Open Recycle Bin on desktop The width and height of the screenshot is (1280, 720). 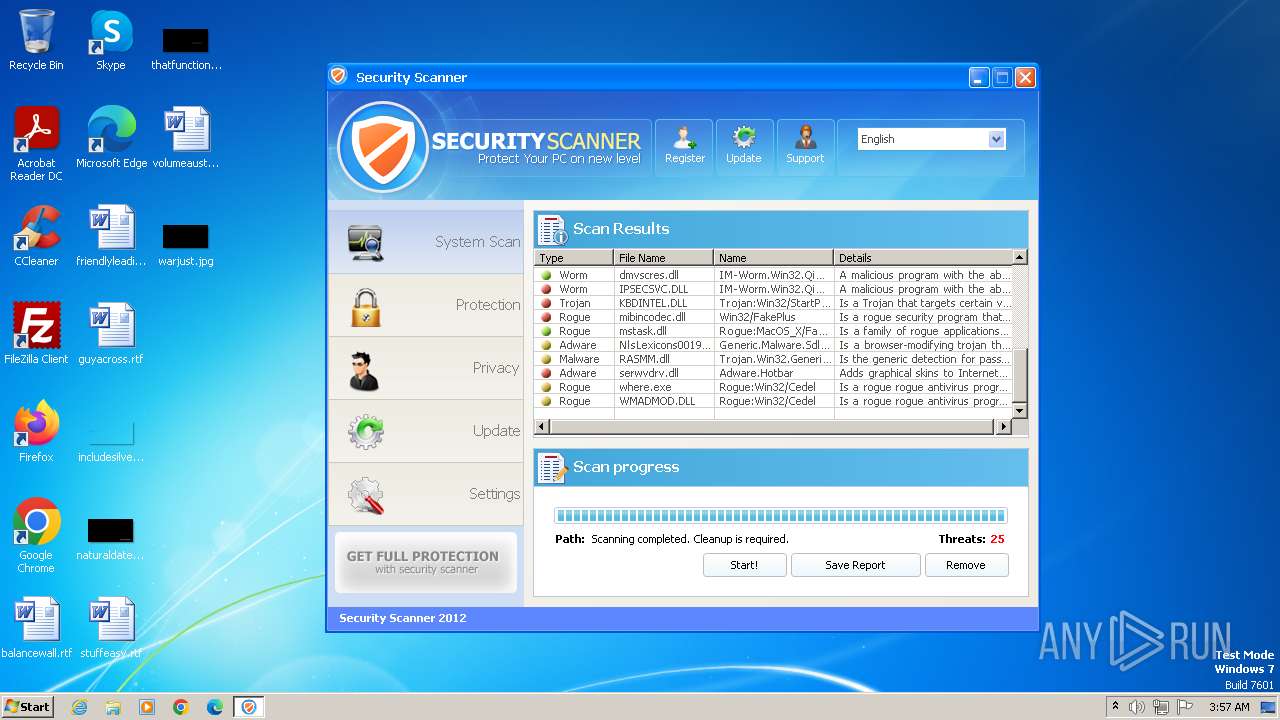pyautogui.click(x=36, y=41)
